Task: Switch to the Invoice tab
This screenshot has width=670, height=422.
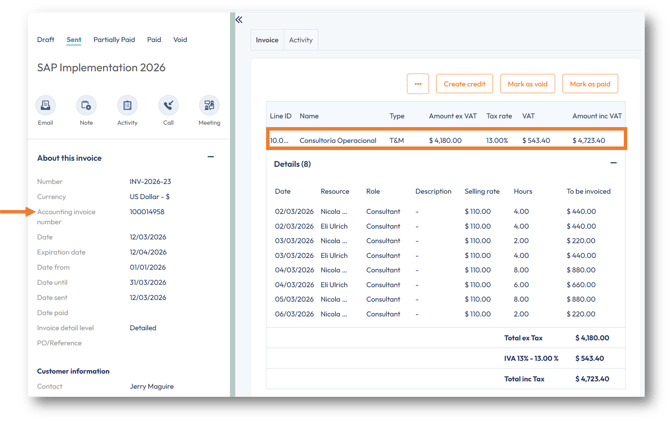Action: (267, 40)
